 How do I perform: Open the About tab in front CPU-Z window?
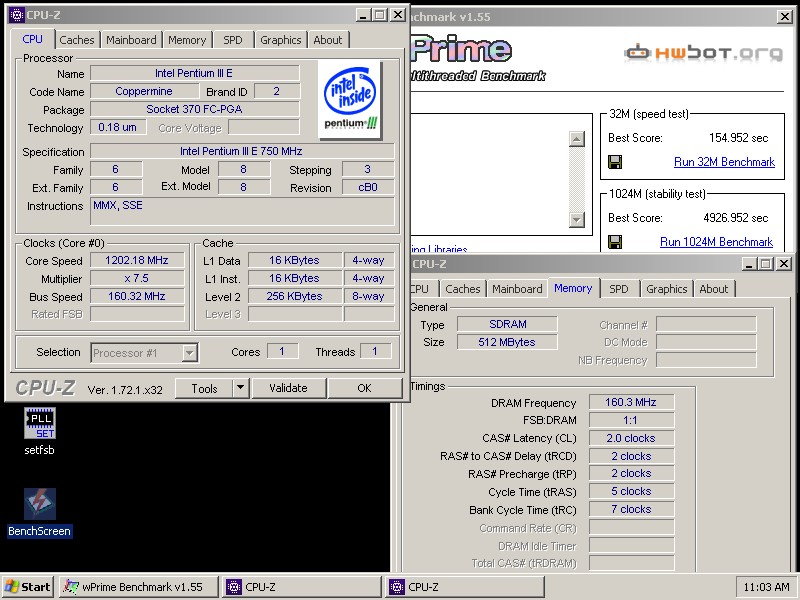328,40
